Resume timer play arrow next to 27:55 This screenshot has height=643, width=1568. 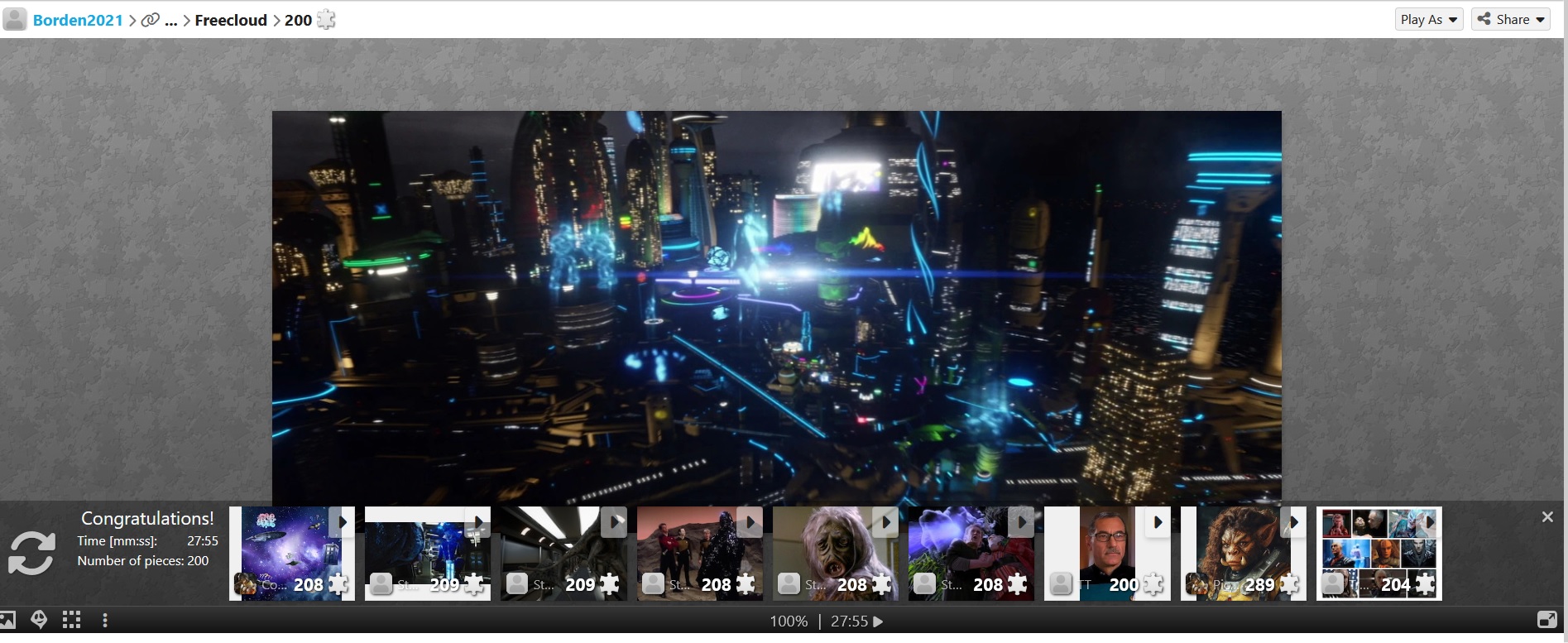point(879,621)
